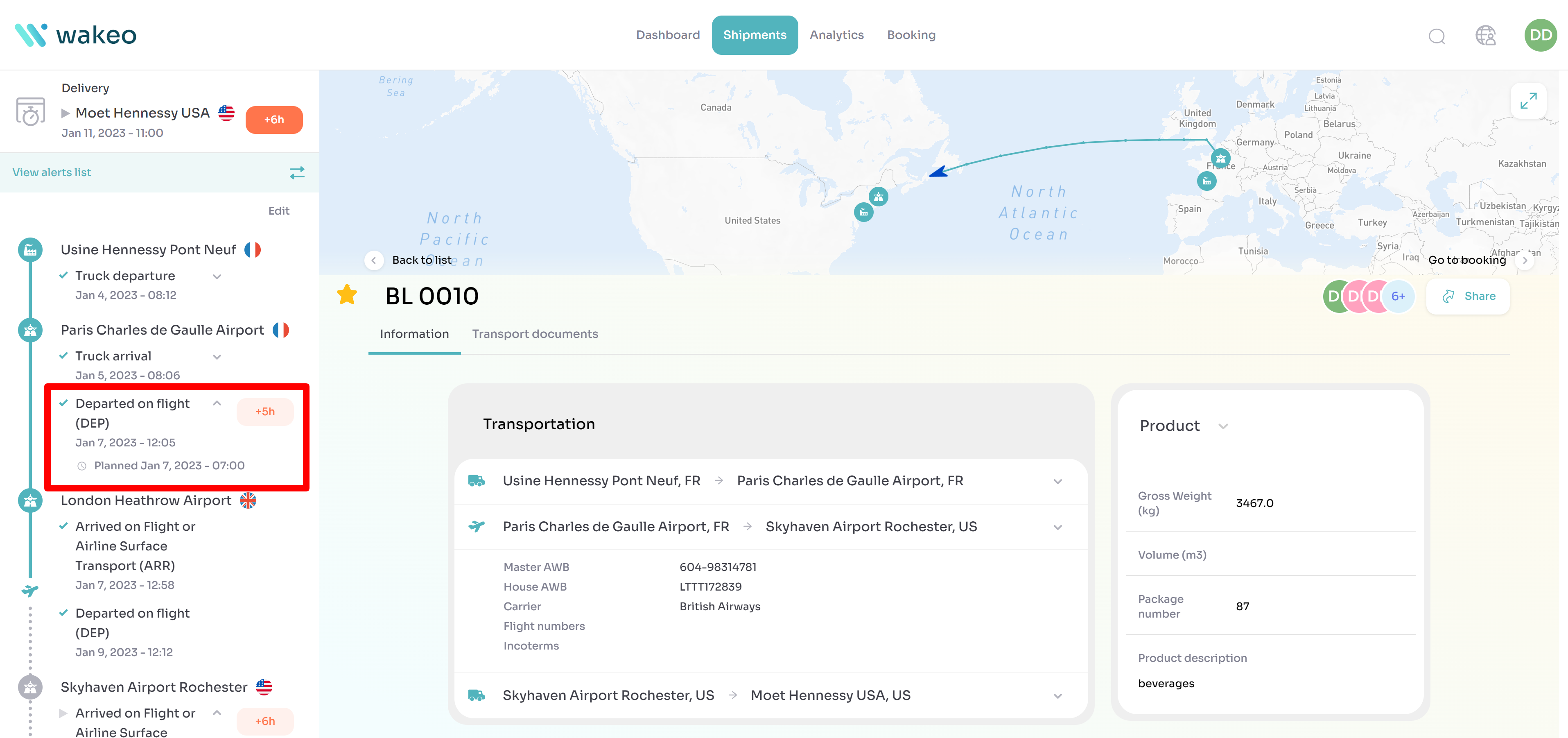This screenshot has width=1568, height=738.
Task: Click the DD user avatar
Action: point(1541,35)
